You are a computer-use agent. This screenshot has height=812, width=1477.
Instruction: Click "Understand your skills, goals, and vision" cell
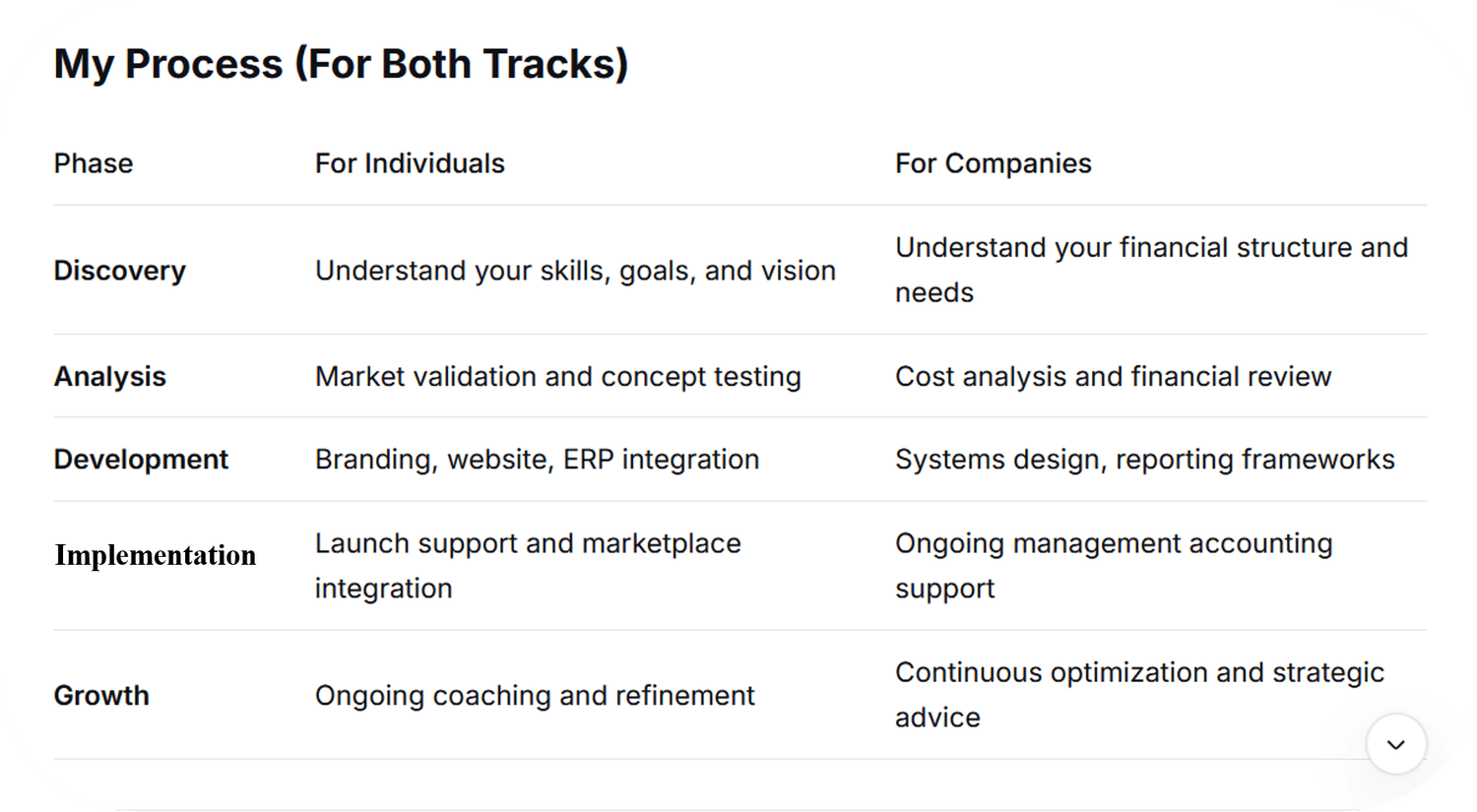575,271
